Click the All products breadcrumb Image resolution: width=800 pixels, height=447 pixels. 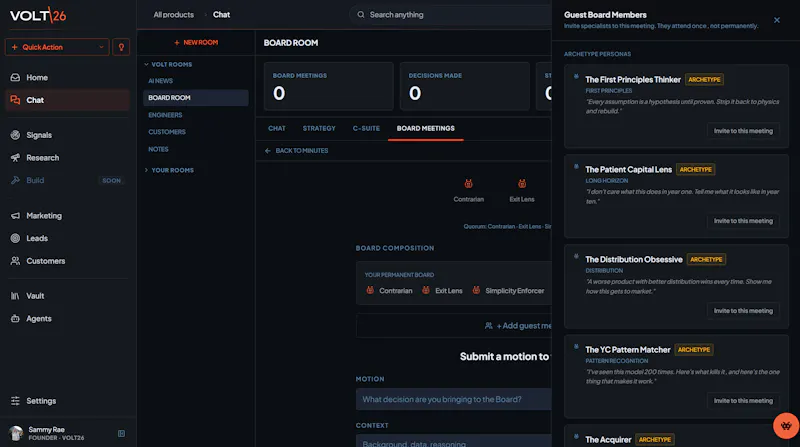tap(173, 15)
